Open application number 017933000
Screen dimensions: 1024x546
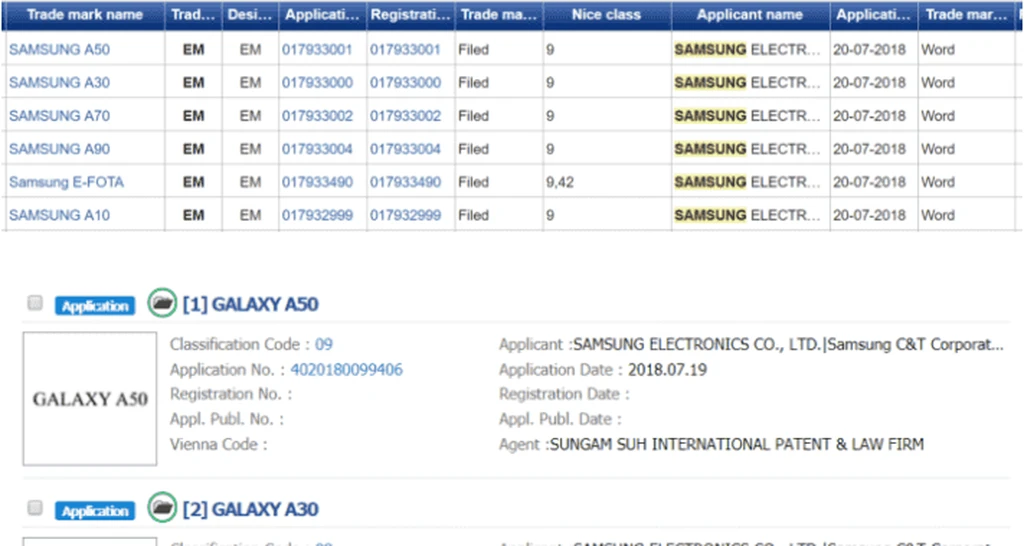(x=317, y=83)
